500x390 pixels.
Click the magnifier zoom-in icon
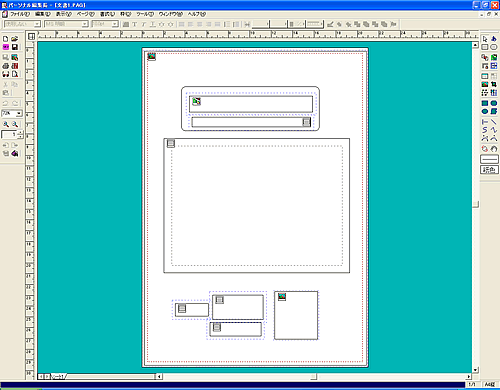(x=6, y=124)
